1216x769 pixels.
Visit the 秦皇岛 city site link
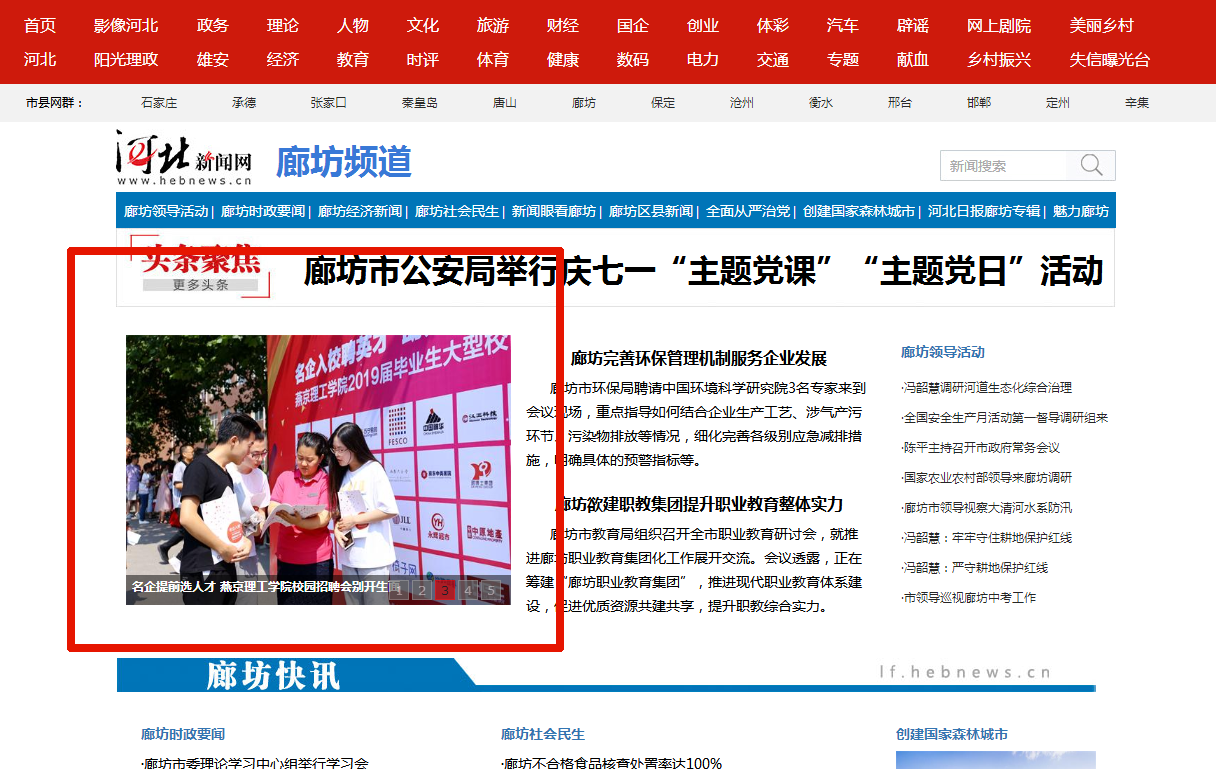click(420, 102)
